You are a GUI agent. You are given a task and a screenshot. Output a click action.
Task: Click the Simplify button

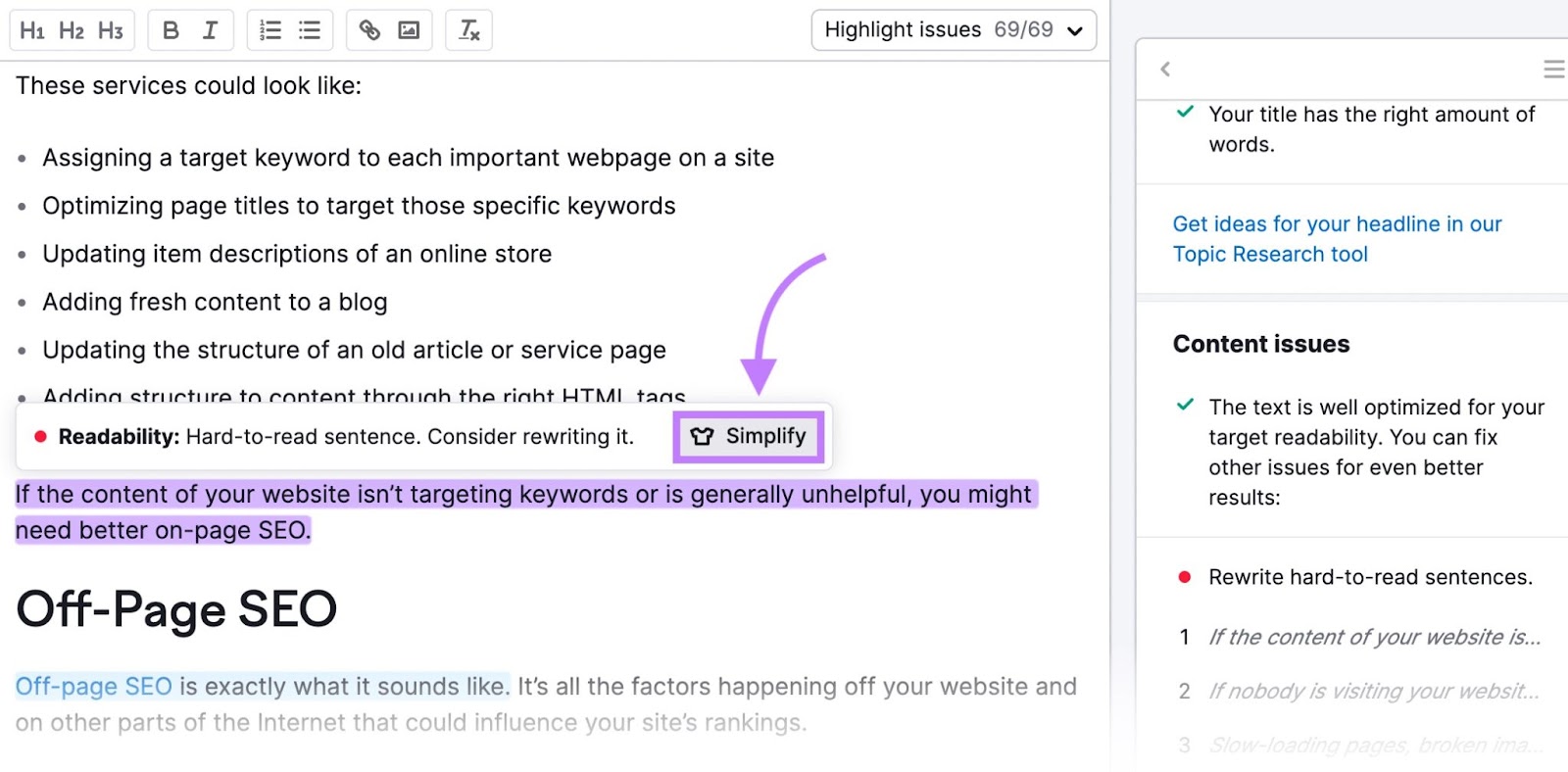pos(749,436)
